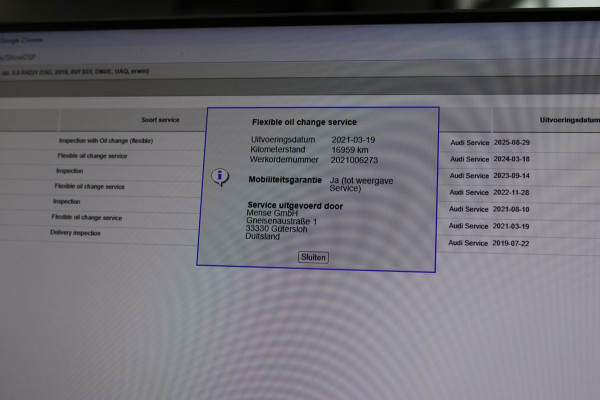Click the 'Soort service' column header
The image size is (600, 400).
[x=160, y=120]
